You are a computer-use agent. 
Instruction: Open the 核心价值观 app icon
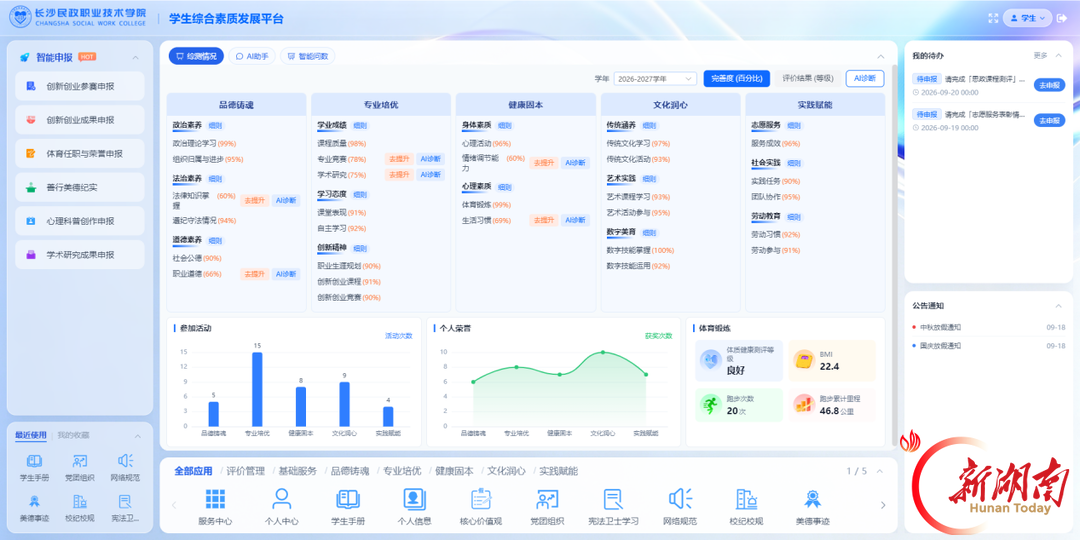point(481,499)
